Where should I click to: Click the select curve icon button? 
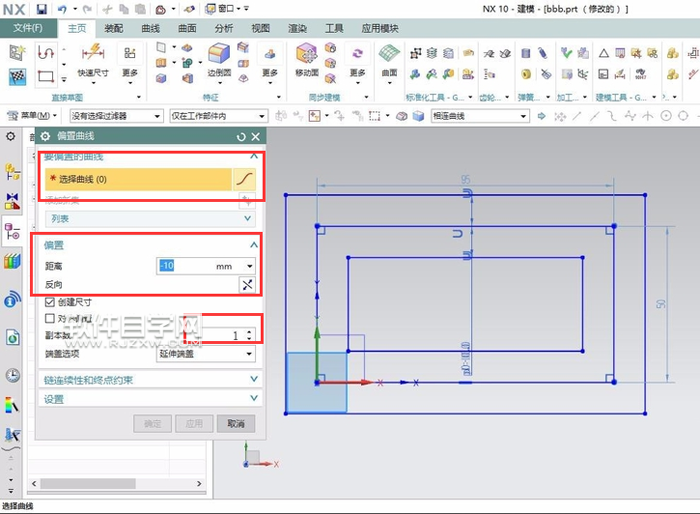pos(245,179)
